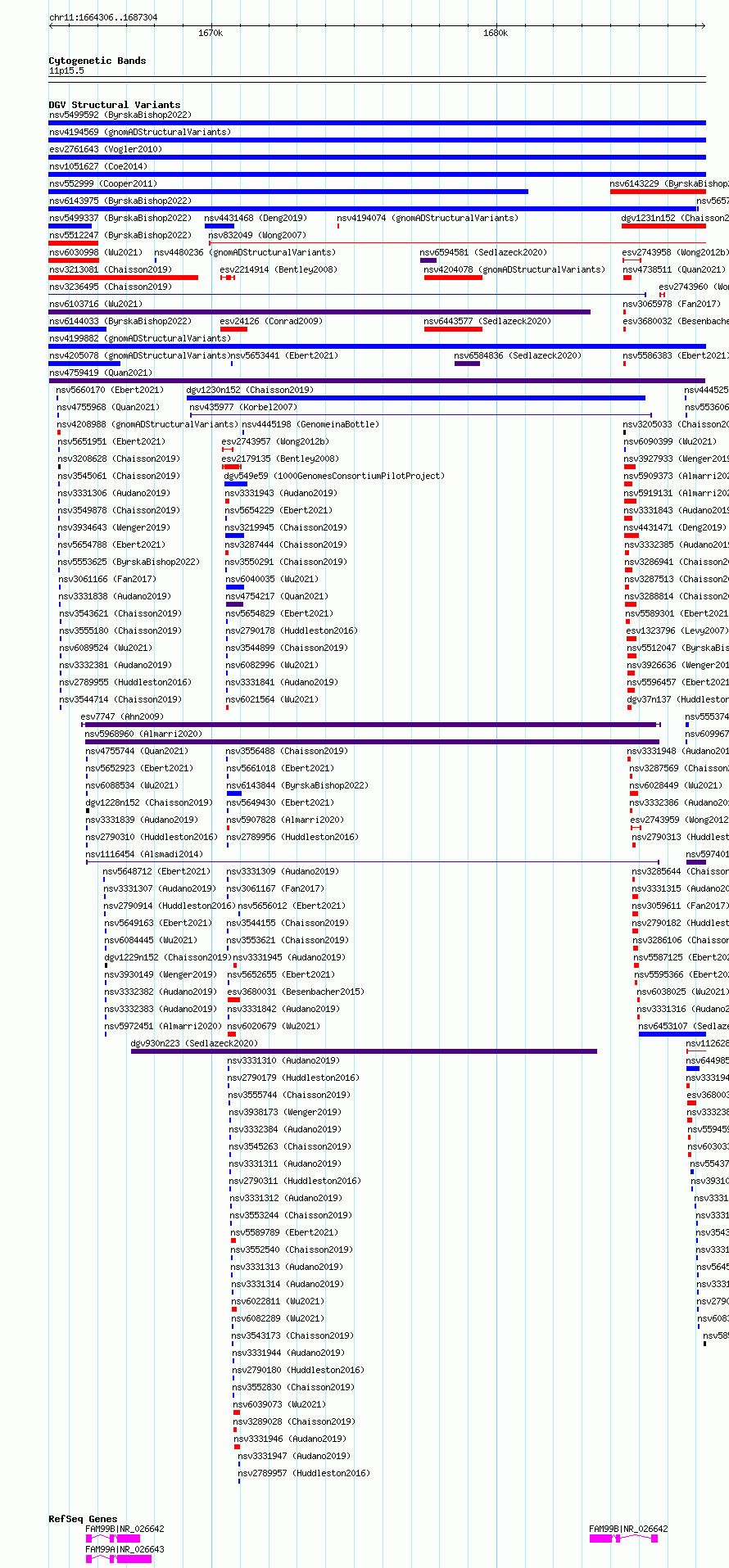Open nsv4759419 (Quan2021) variant
This screenshot has height=1568, width=729.
100,373
